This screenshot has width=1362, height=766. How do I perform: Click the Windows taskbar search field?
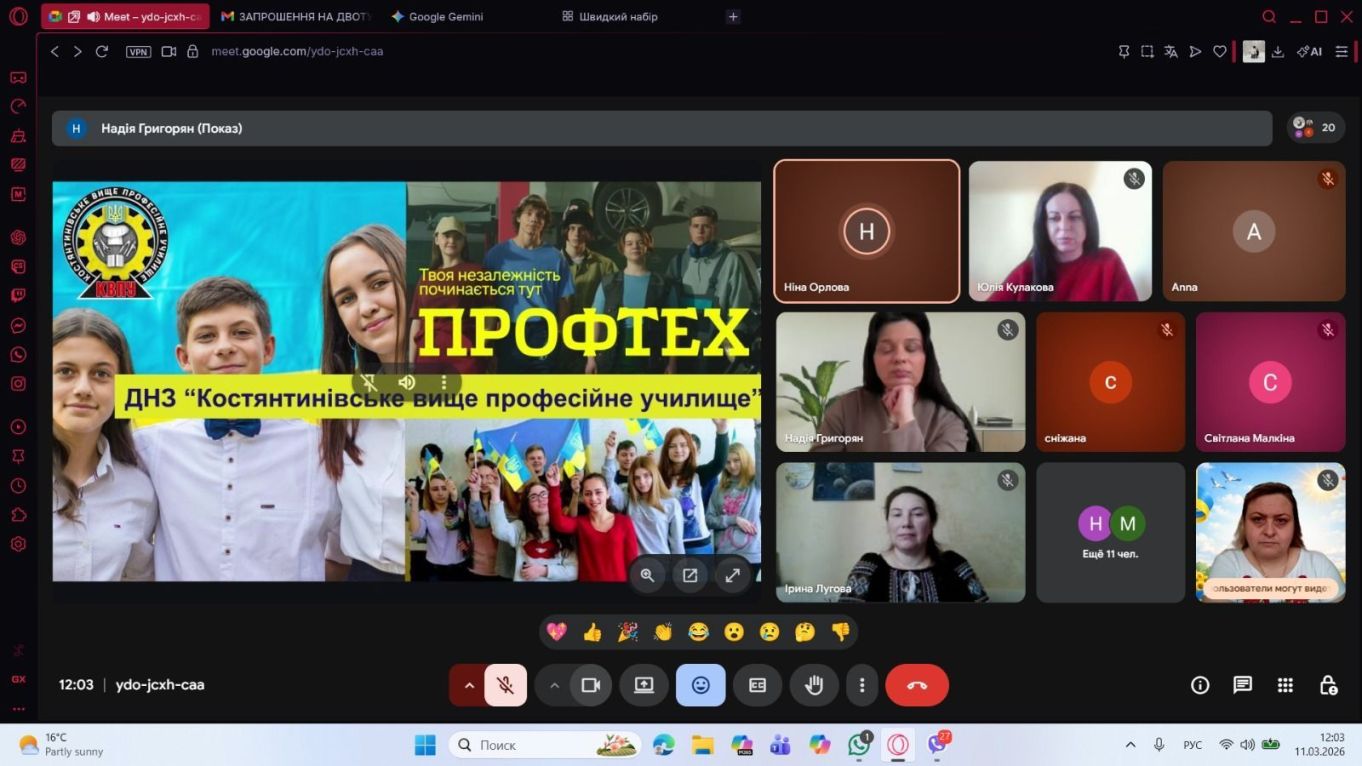click(x=530, y=745)
